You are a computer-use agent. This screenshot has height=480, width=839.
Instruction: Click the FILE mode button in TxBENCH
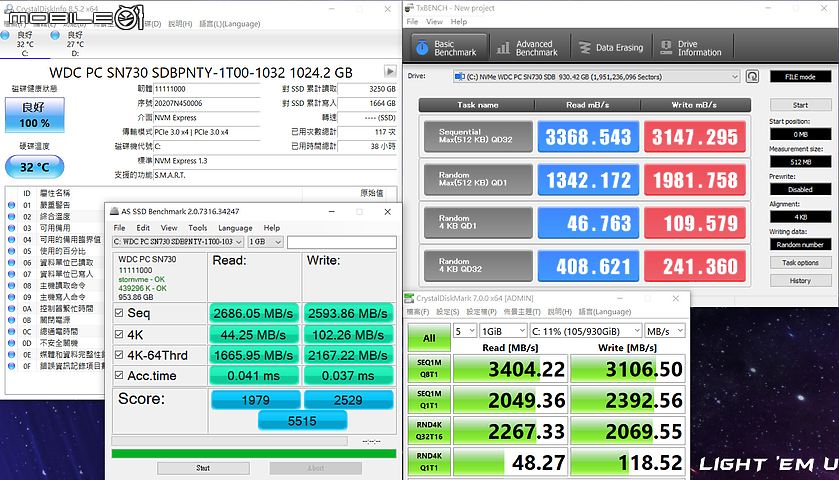click(800, 77)
